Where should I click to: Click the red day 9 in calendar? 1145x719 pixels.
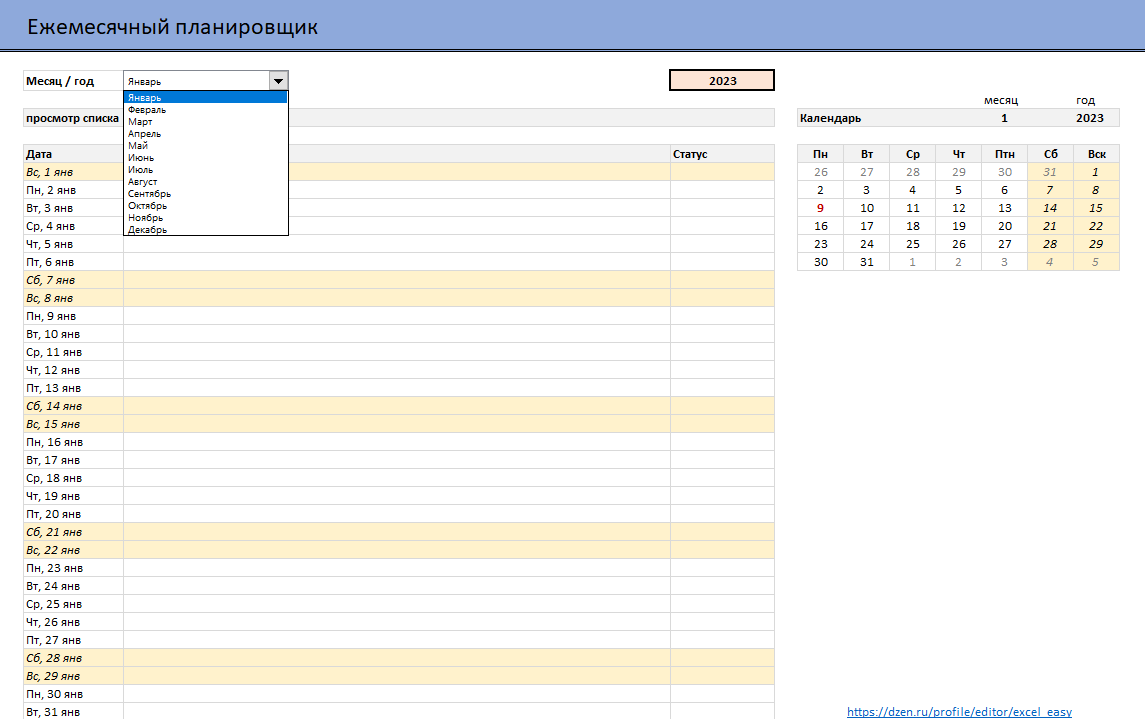coord(820,208)
